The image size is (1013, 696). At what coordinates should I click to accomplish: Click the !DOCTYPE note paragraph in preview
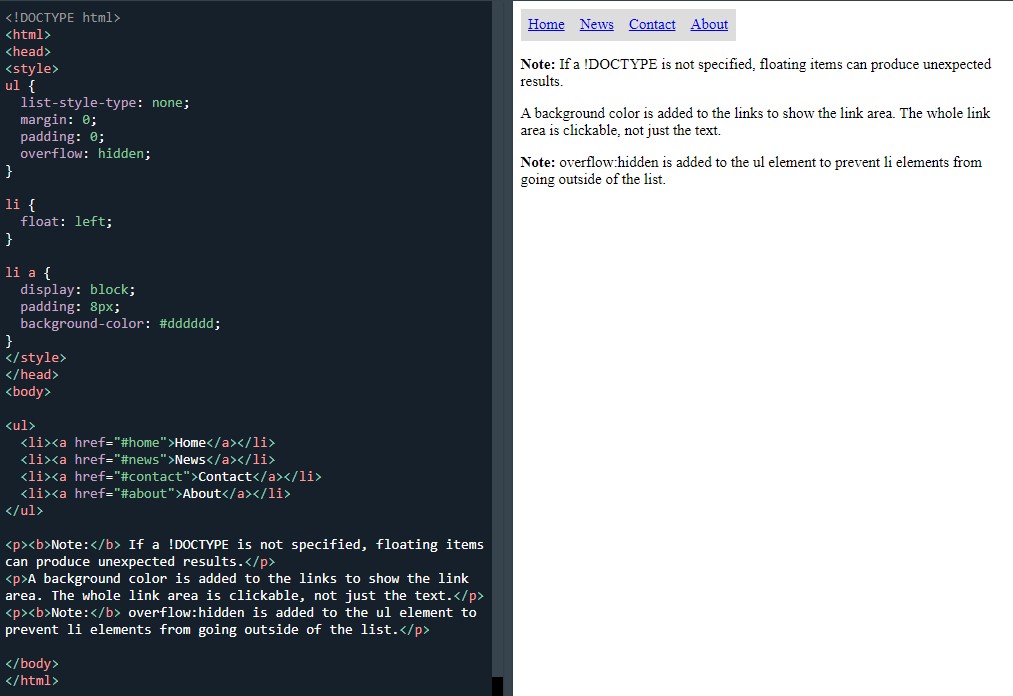click(x=755, y=73)
